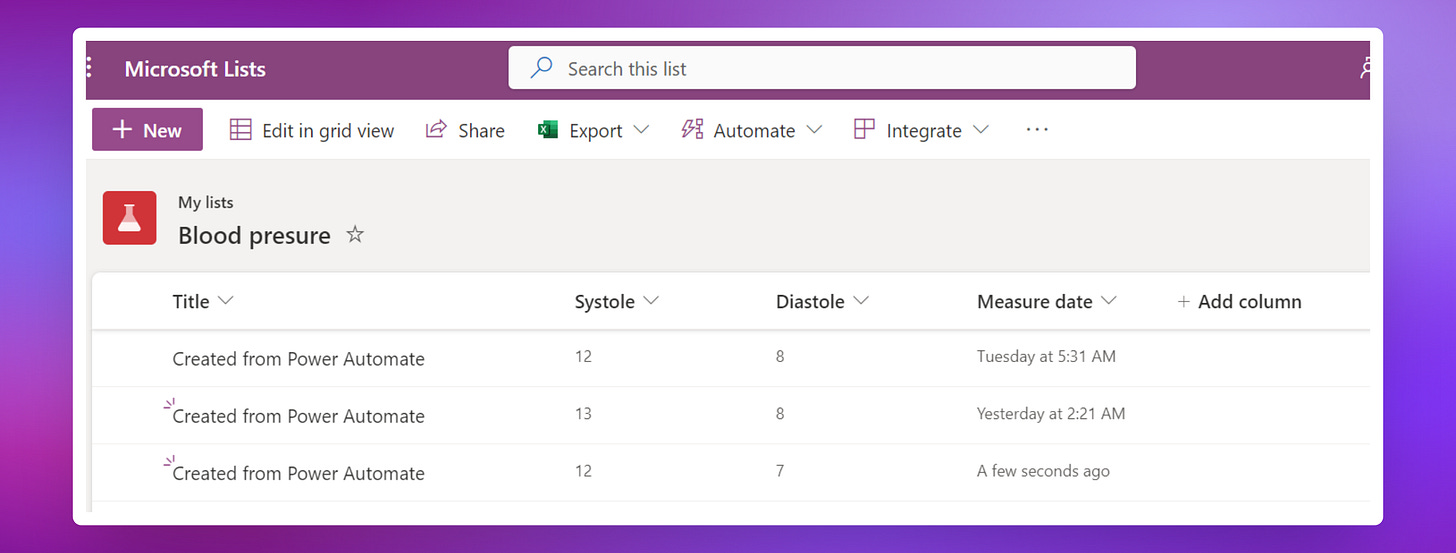Screen dimensions: 1456x553
Task: Open the Automate menu
Action: pos(752,130)
